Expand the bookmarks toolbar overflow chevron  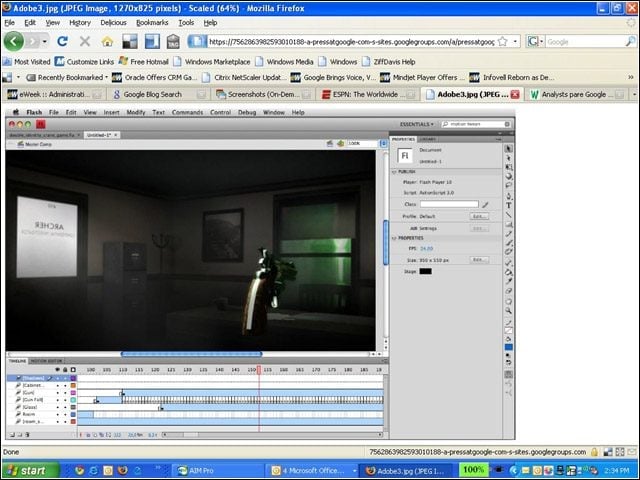[x=631, y=77]
